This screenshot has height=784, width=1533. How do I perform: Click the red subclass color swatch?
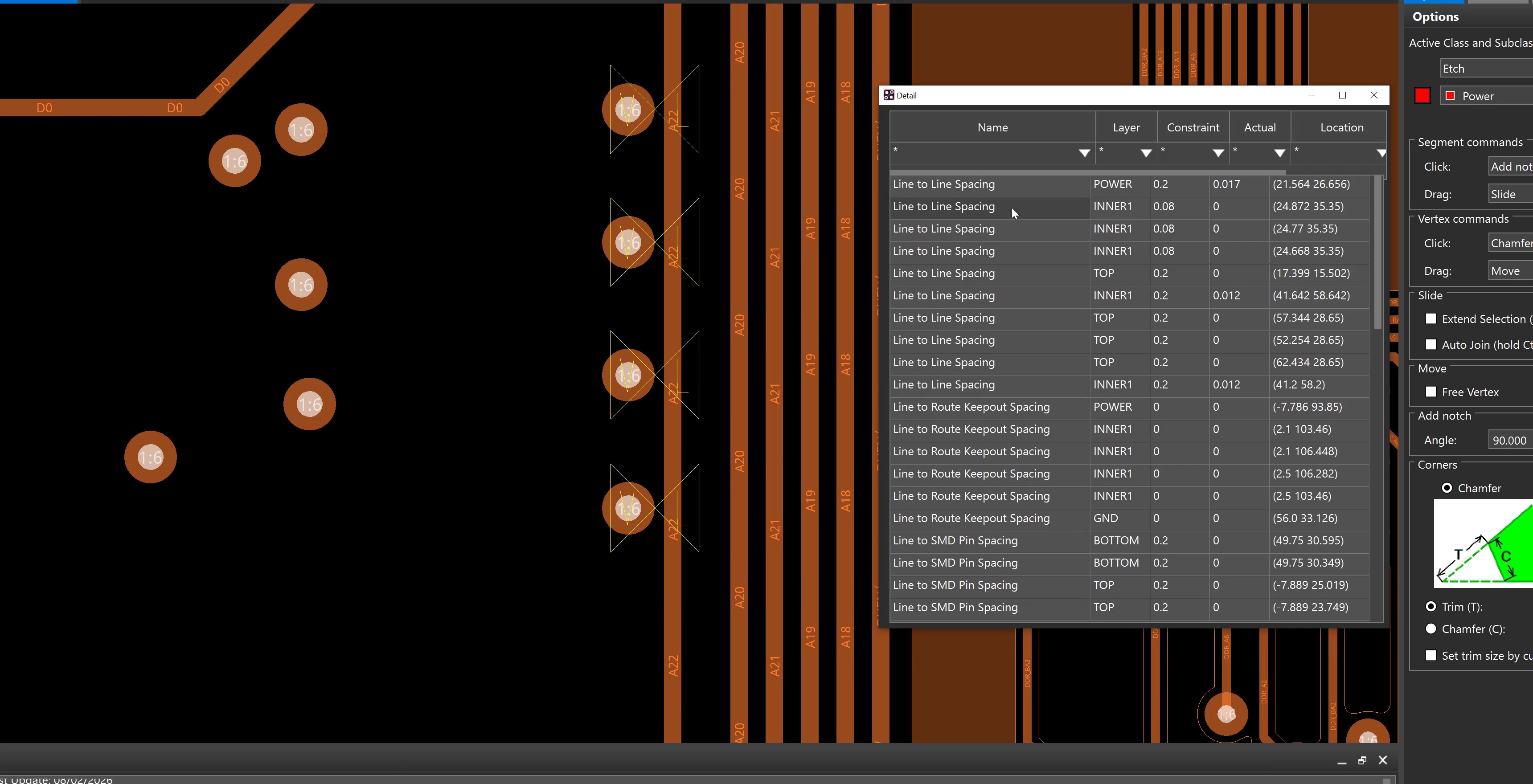point(1422,96)
